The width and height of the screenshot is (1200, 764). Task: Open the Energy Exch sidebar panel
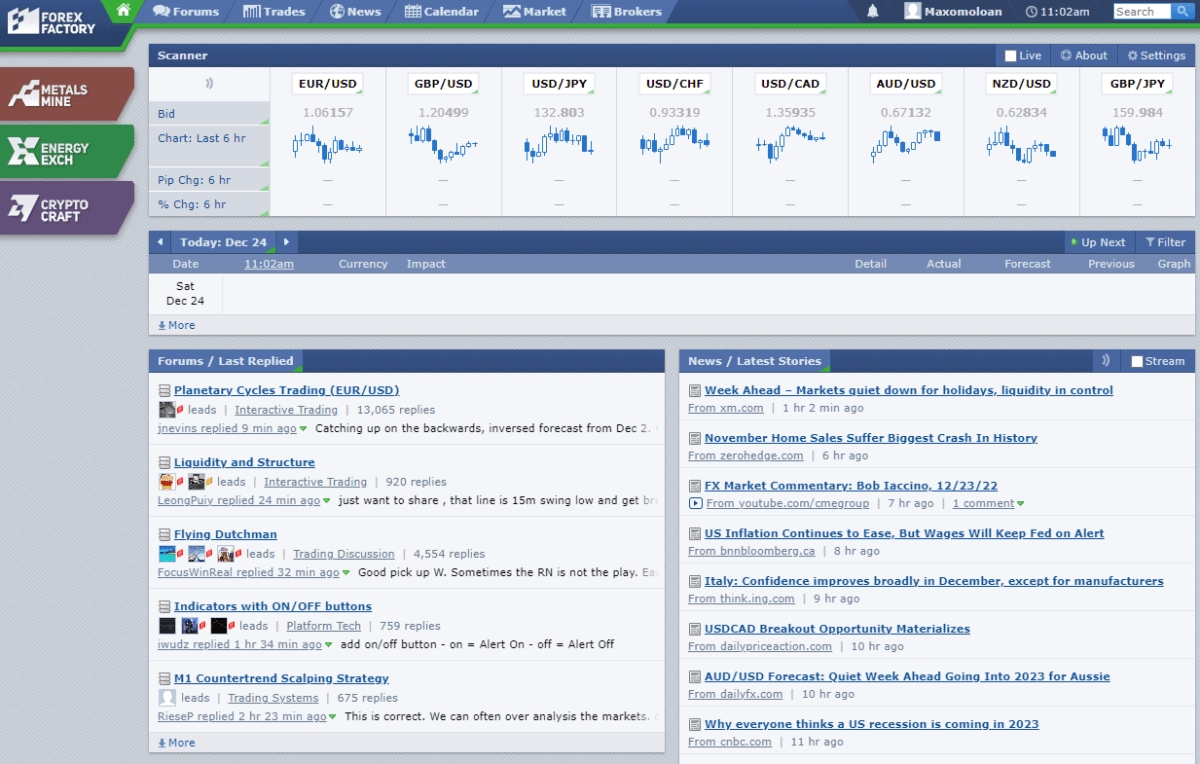point(66,151)
